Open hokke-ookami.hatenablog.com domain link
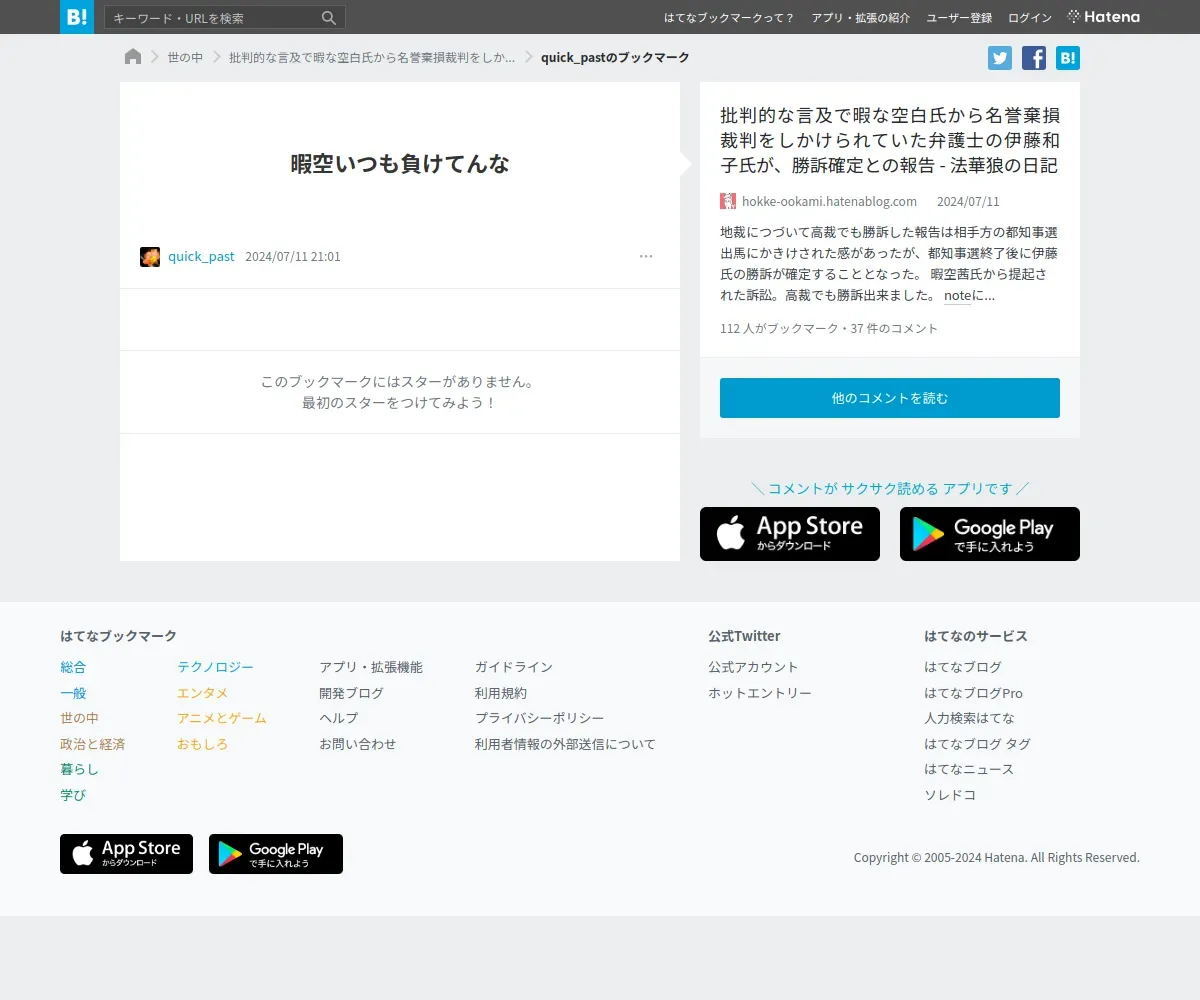1200x1000 pixels. [829, 201]
